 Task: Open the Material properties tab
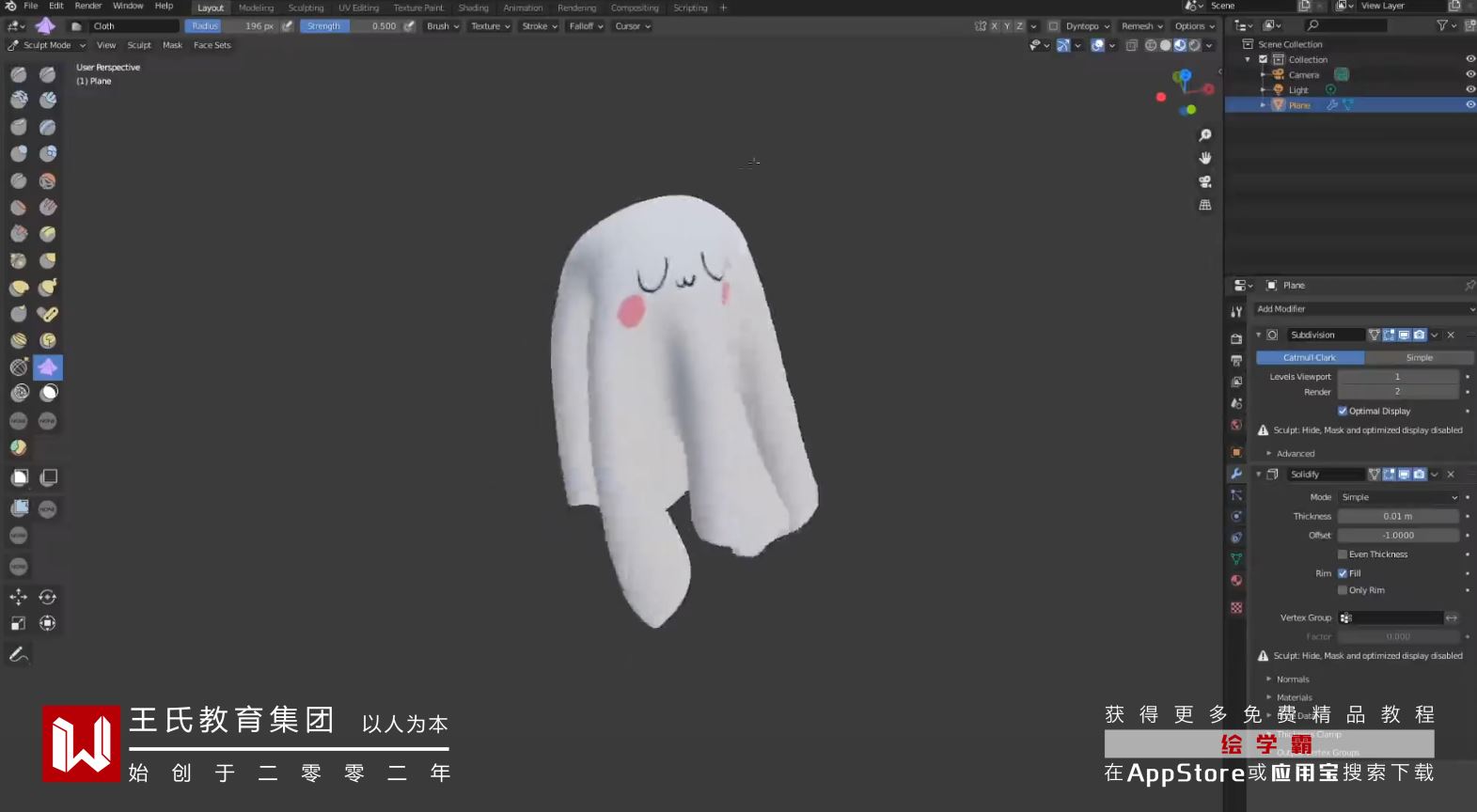coord(1236,580)
